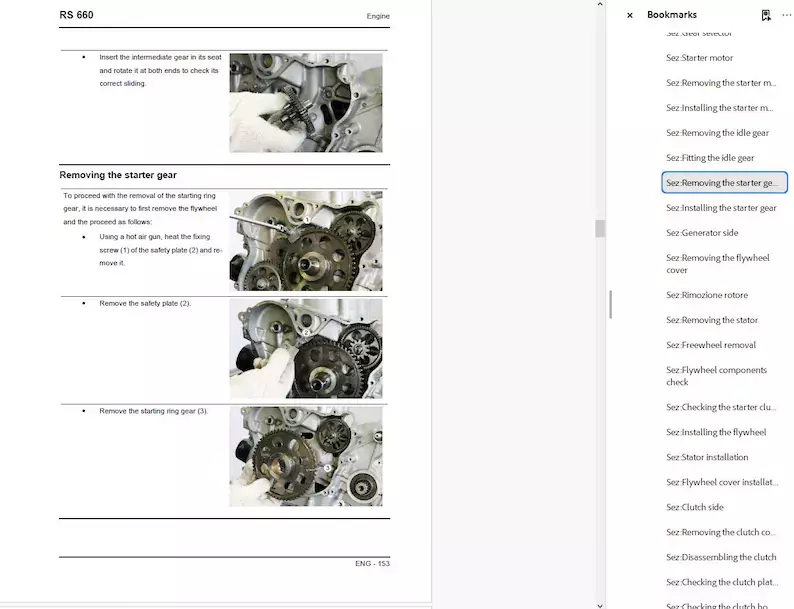Open the Generator side bookmark
The height and width of the screenshot is (609, 794).
[702, 233]
